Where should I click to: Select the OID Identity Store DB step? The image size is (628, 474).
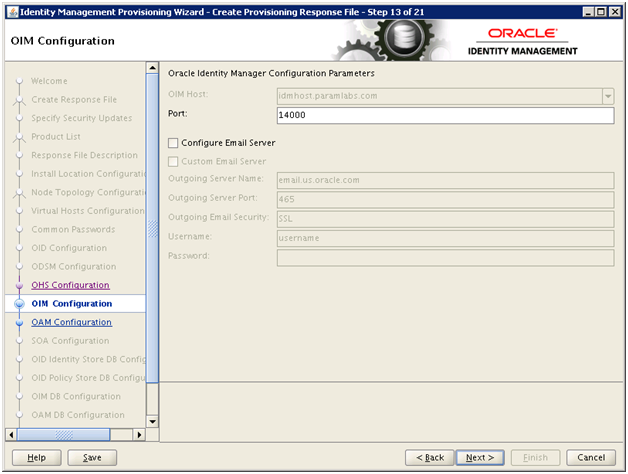pos(89,359)
